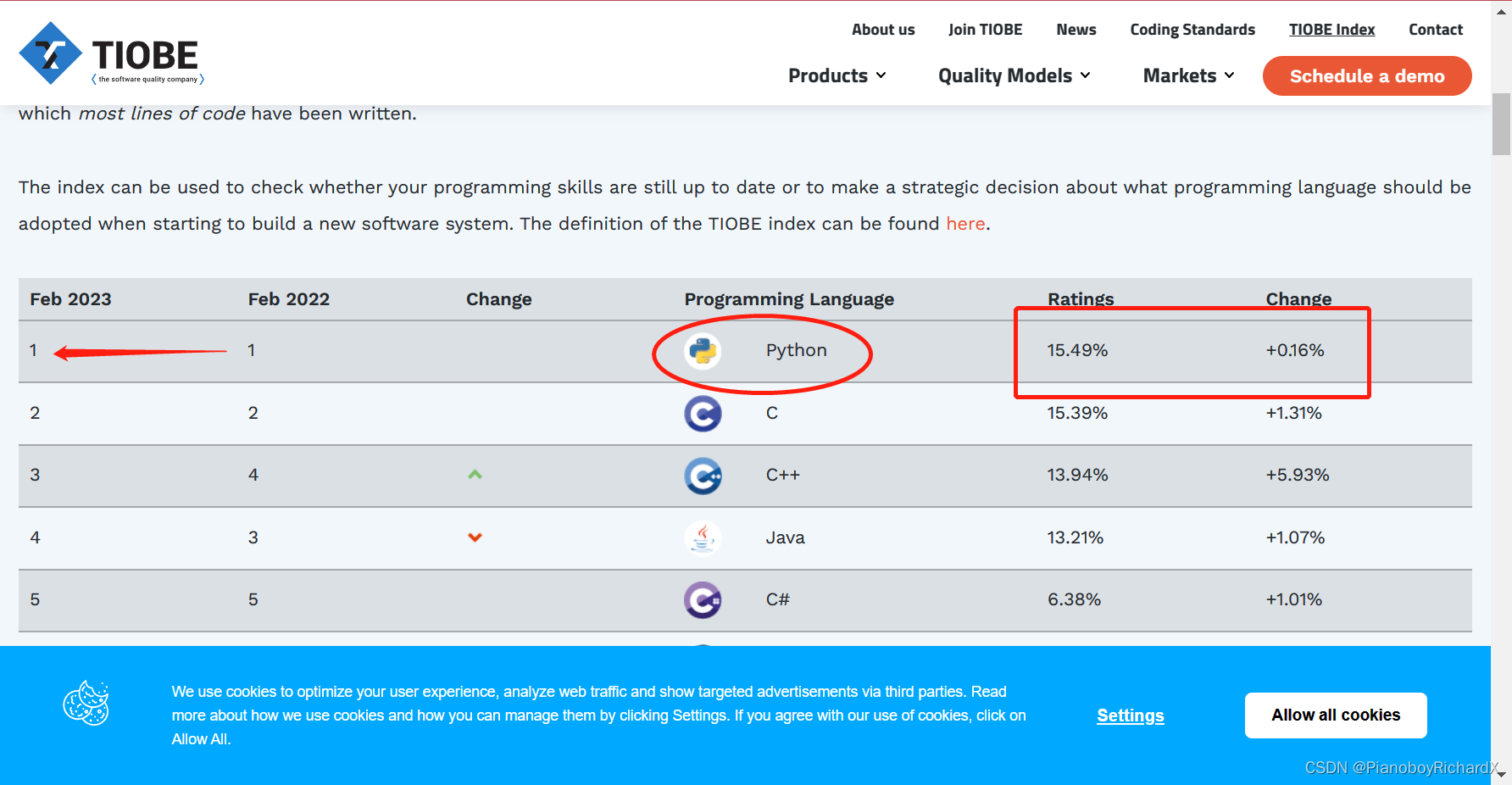Click the C++ language icon
This screenshot has height=785, width=1512.
tap(703, 476)
